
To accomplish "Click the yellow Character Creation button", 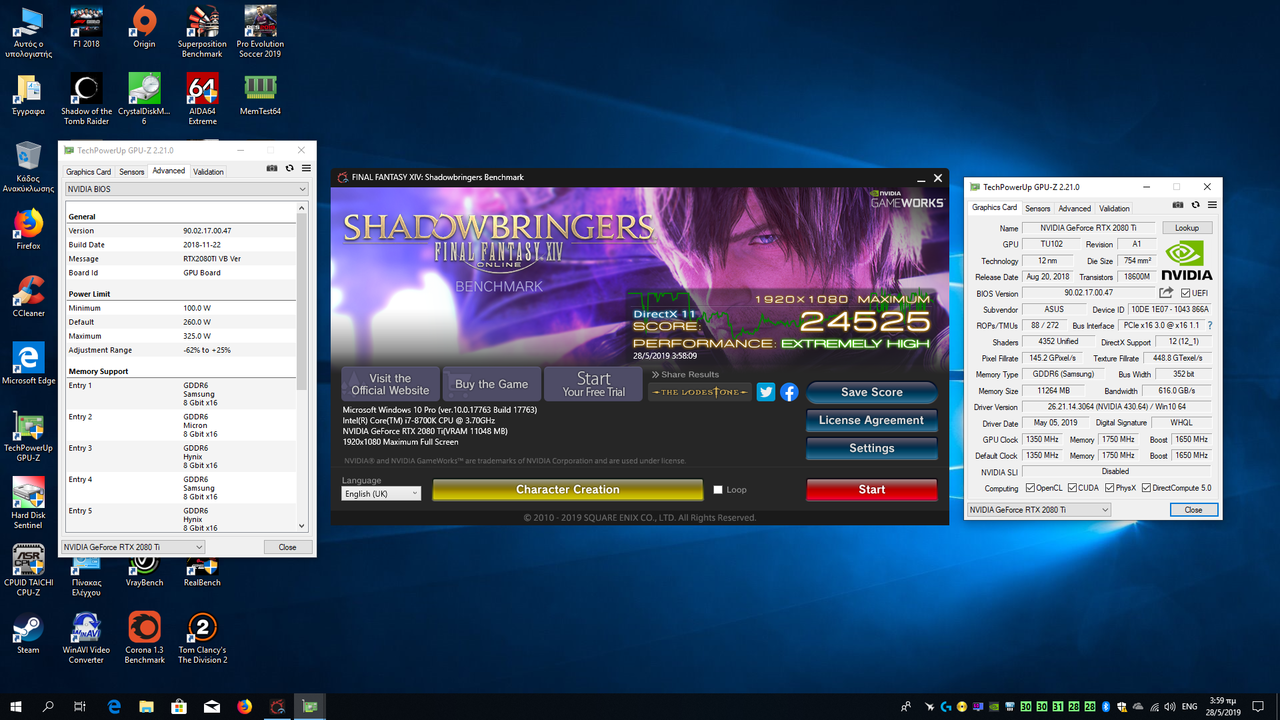I will click(567, 490).
